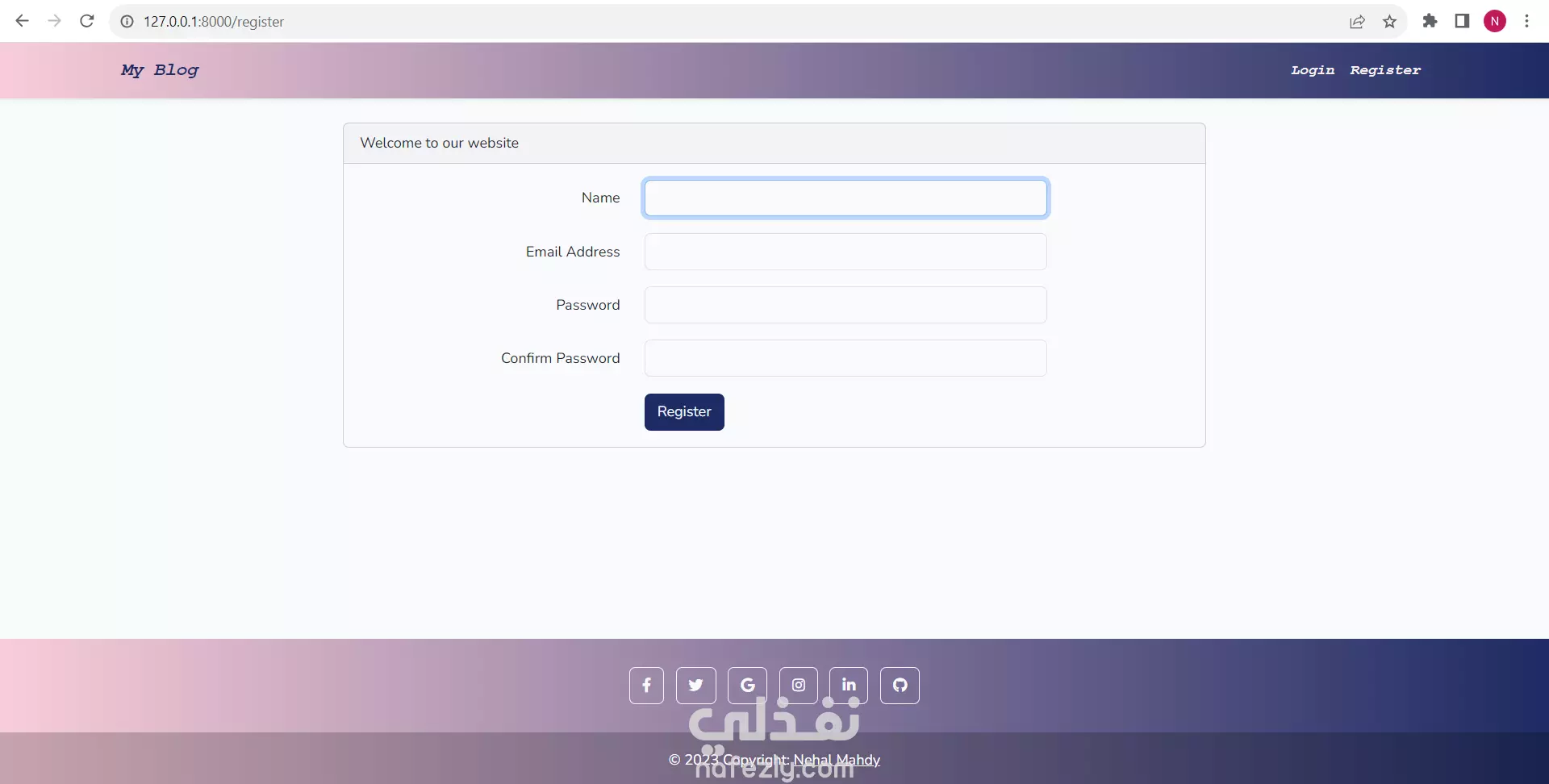Focus the Email Address input field
The image size is (1549, 784).
(x=845, y=252)
